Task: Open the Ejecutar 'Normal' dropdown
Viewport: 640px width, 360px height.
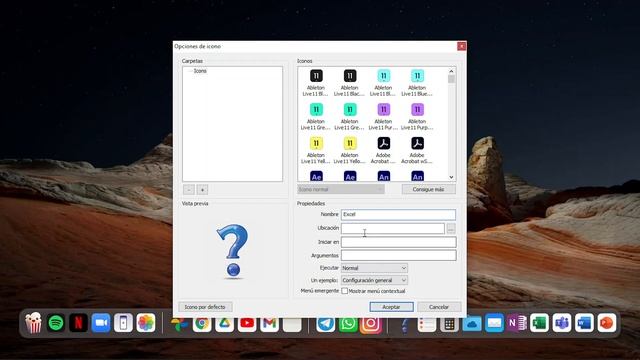Action: (374, 268)
